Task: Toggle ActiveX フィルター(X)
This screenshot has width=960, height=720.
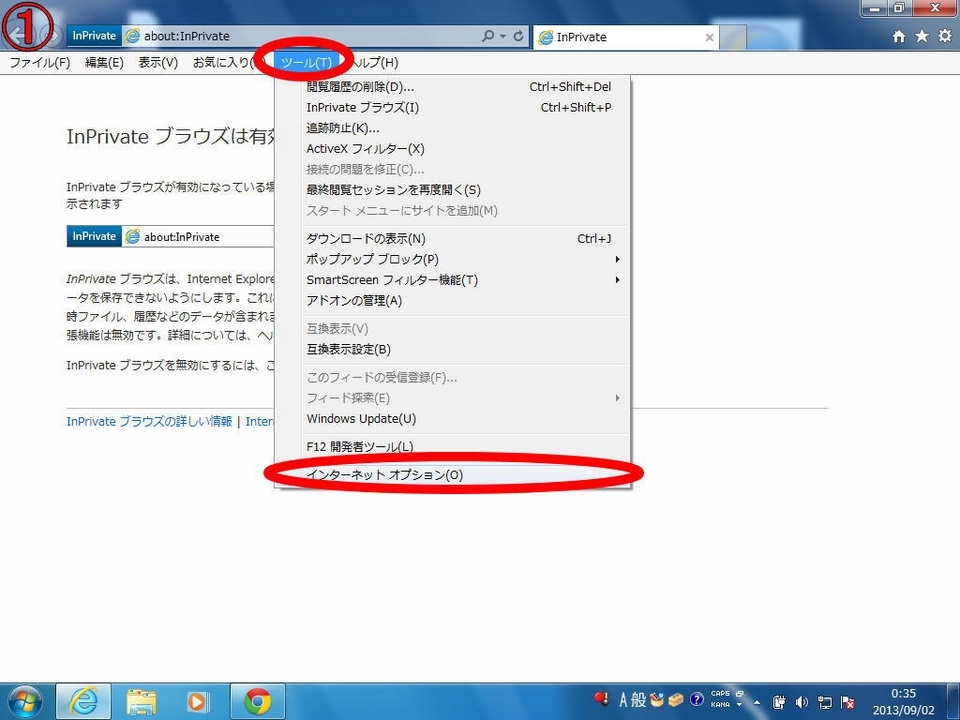Action: (452, 149)
